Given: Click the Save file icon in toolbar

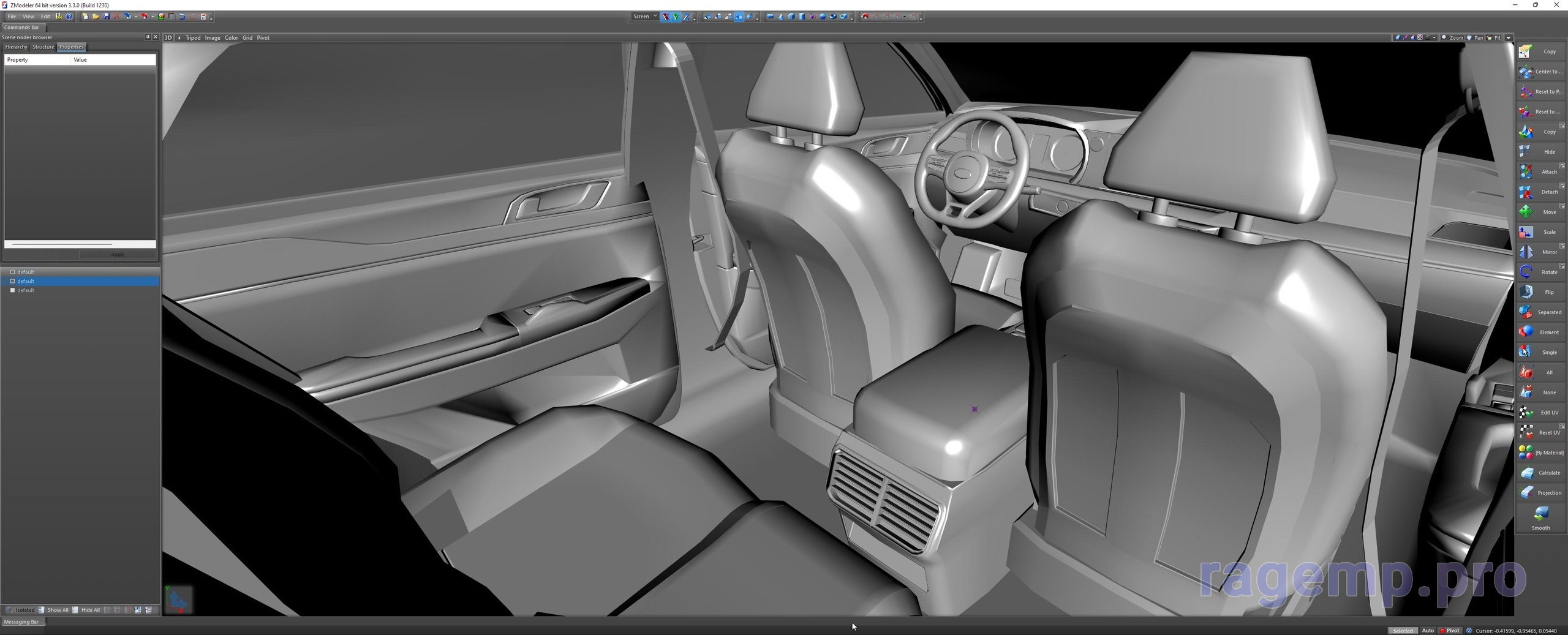Looking at the screenshot, I should [x=107, y=17].
